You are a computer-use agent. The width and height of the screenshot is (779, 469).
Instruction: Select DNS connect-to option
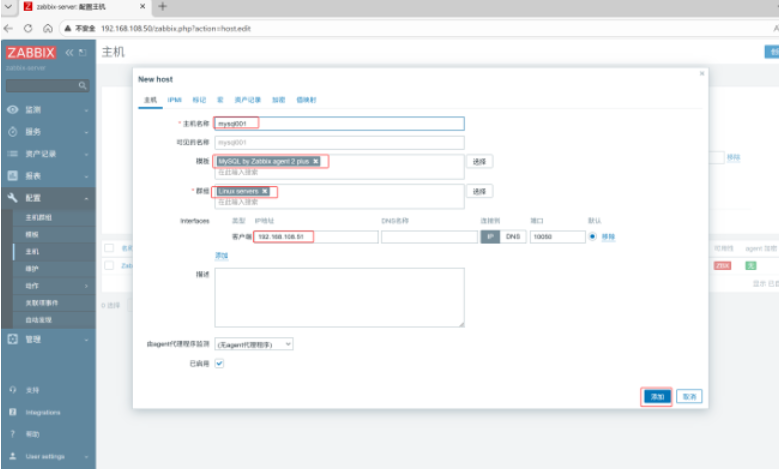[513, 236]
